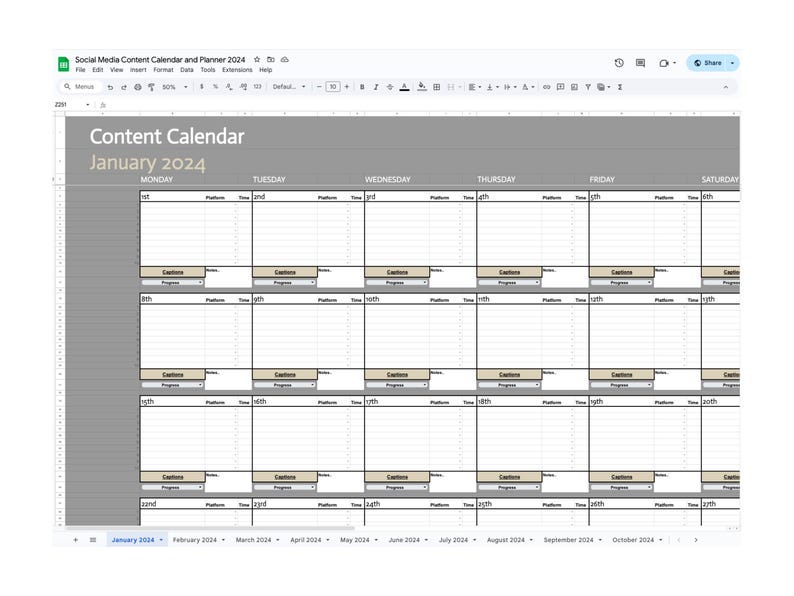
Task: Switch to February 2024 sheet tab
Action: pos(198,540)
